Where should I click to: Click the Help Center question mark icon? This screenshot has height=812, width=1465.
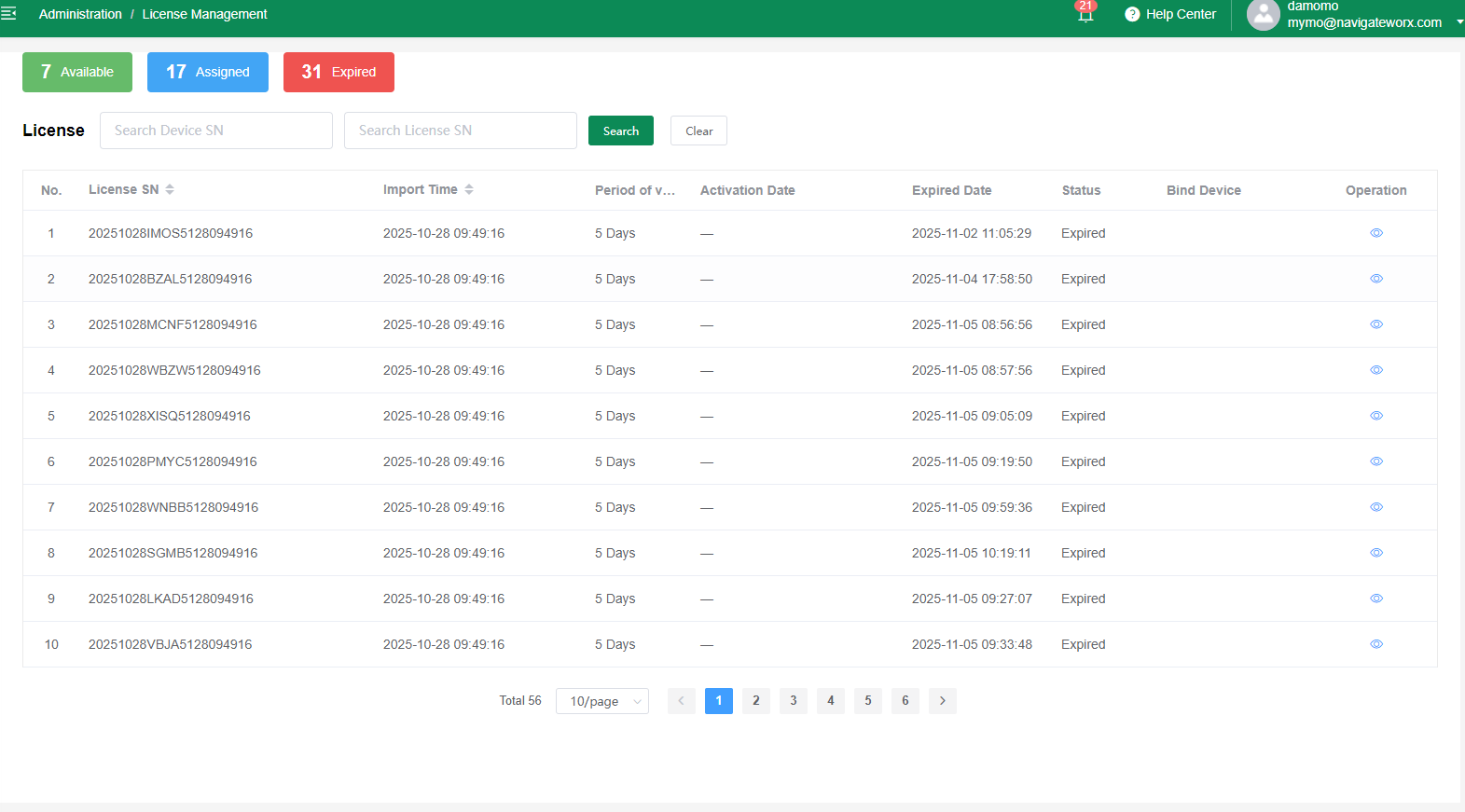pyautogui.click(x=1132, y=15)
